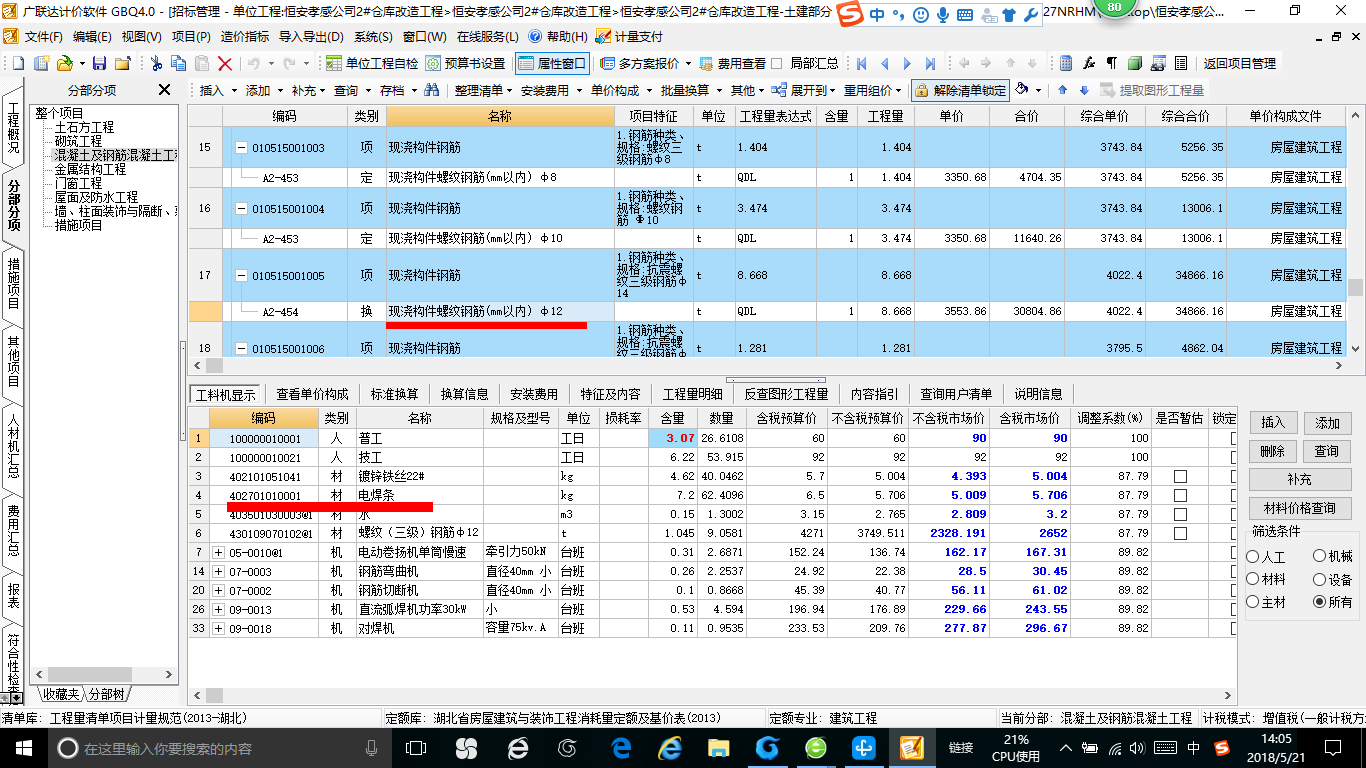Viewport: 1366px width, 768px height.
Task: Toggle 是否暂估 checkbox for 镀锌铁丝22#
Action: click(1180, 476)
